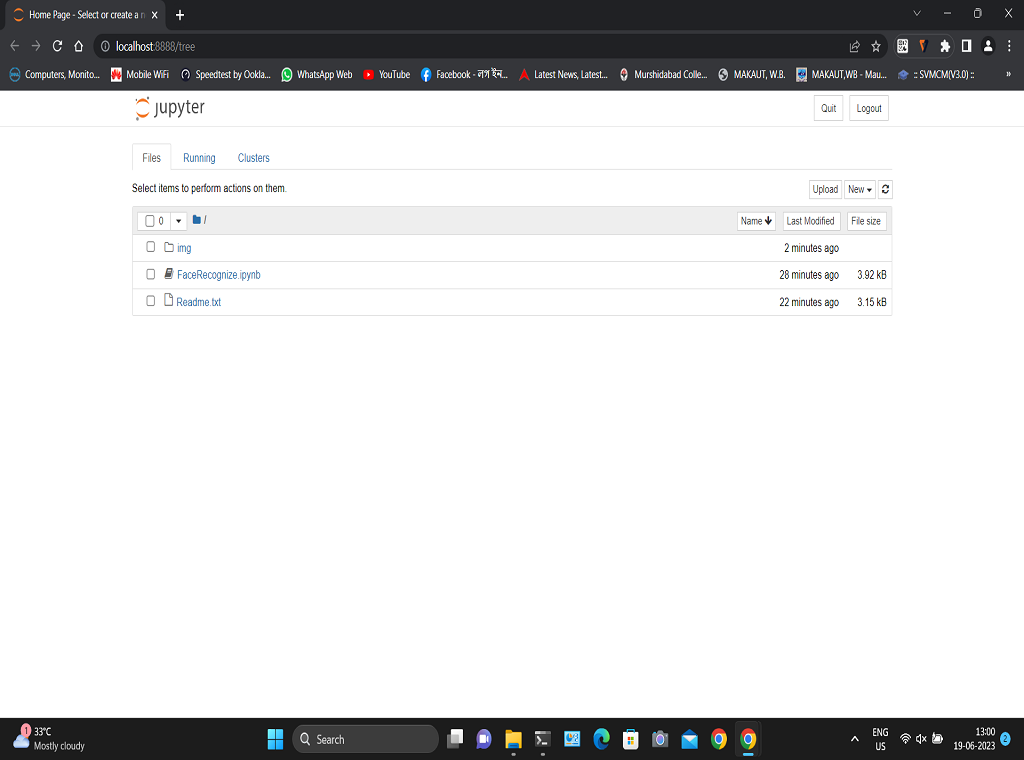The width and height of the screenshot is (1024, 760).
Task: Switch to the Running tab
Action: click(x=199, y=157)
